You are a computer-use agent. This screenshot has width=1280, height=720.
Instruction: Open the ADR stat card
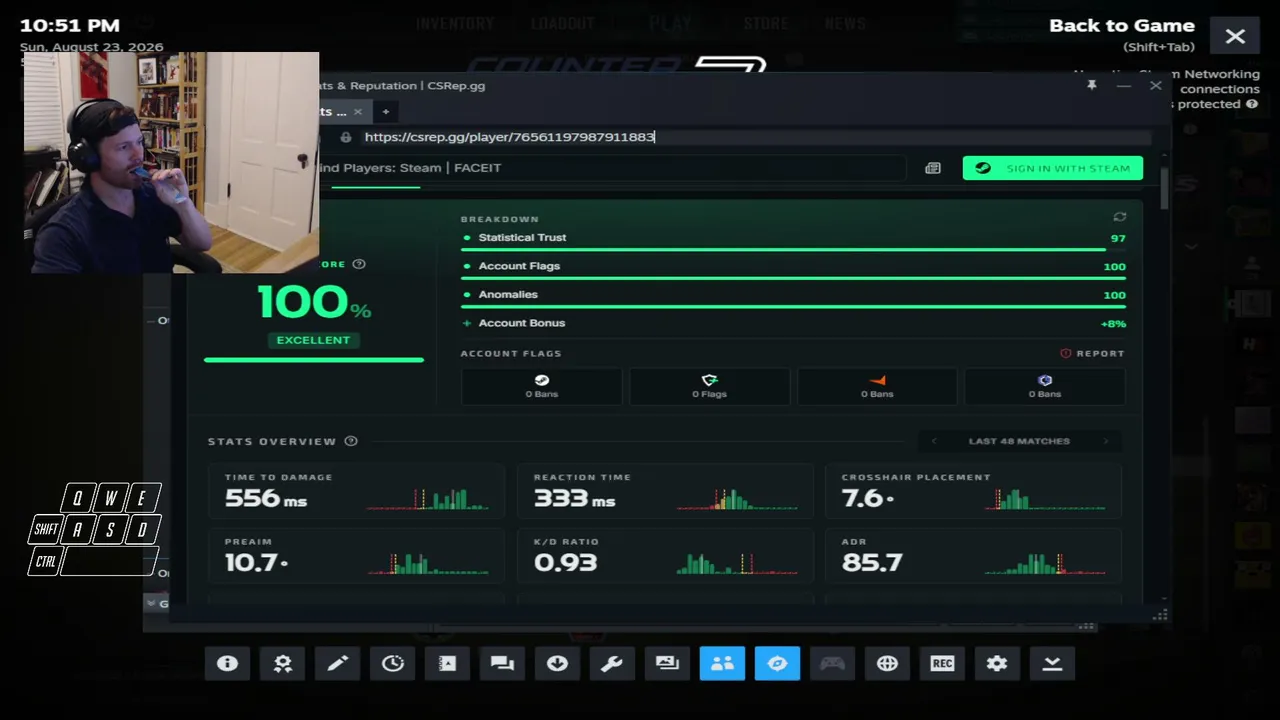pos(973,555)
